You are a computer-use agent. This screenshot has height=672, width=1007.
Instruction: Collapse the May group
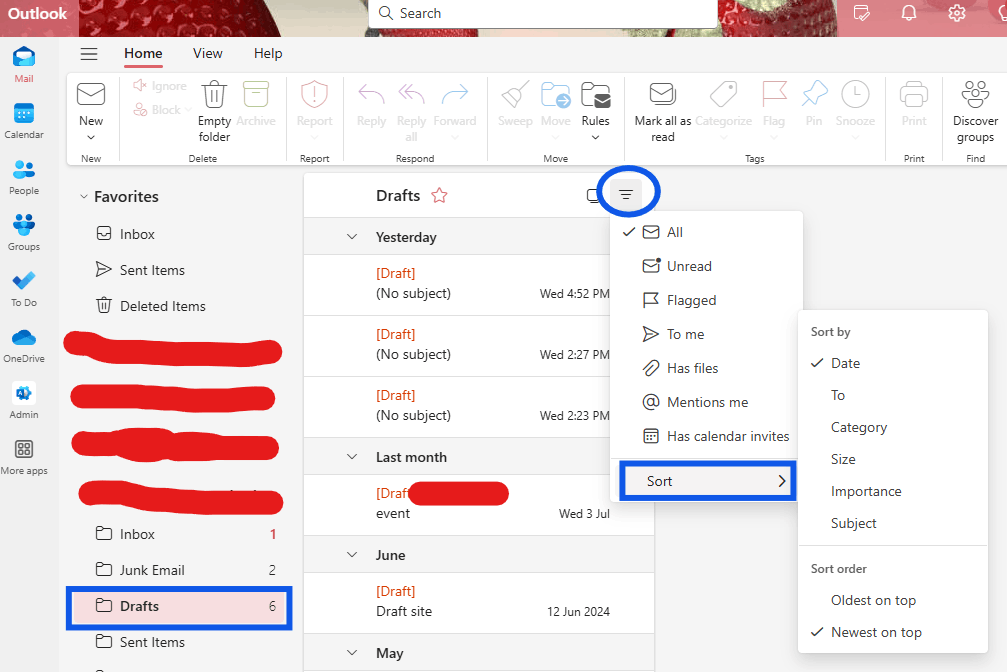[x=352, y=653]
